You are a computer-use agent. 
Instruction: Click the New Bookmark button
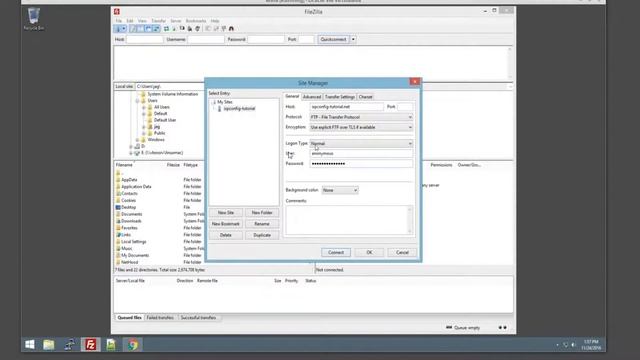(226, 224)
